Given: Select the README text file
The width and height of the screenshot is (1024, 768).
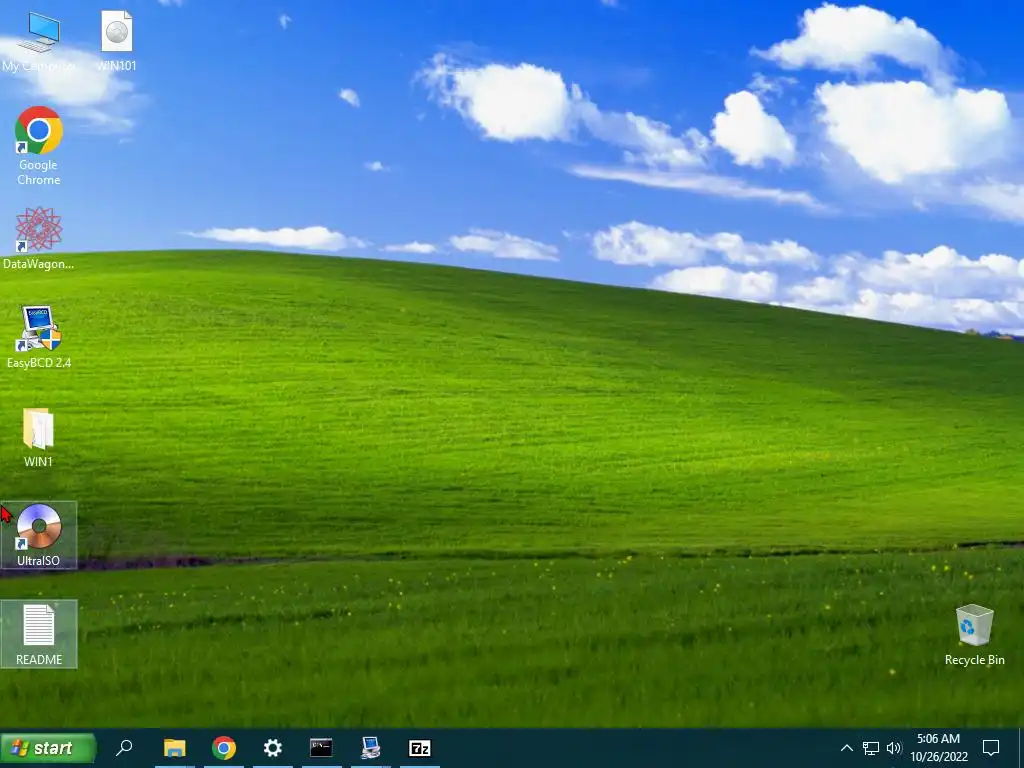Looking at the screenshot, I should pos(39,634).
